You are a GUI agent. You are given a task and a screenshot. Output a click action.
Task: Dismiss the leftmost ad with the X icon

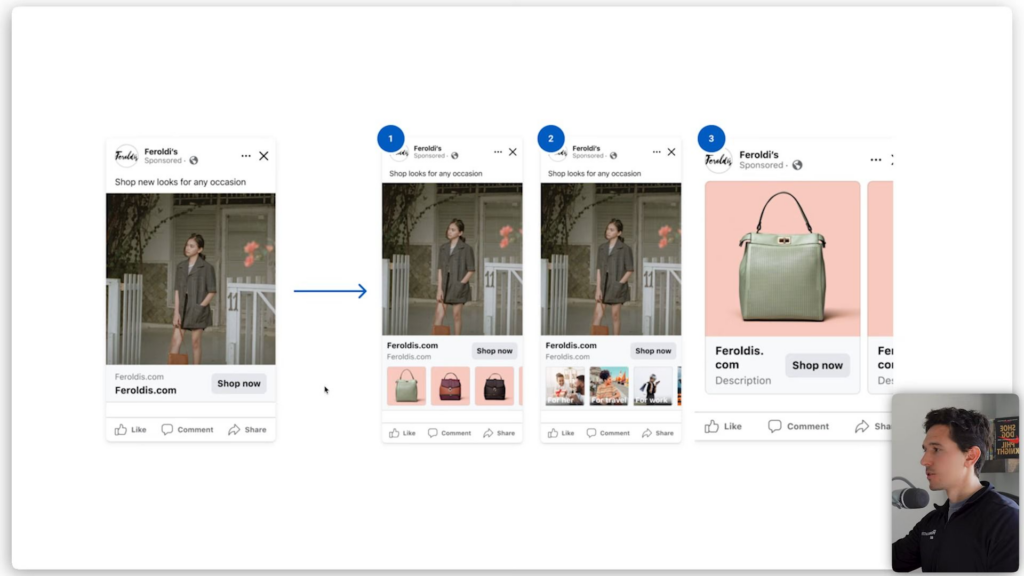point(264,156)
